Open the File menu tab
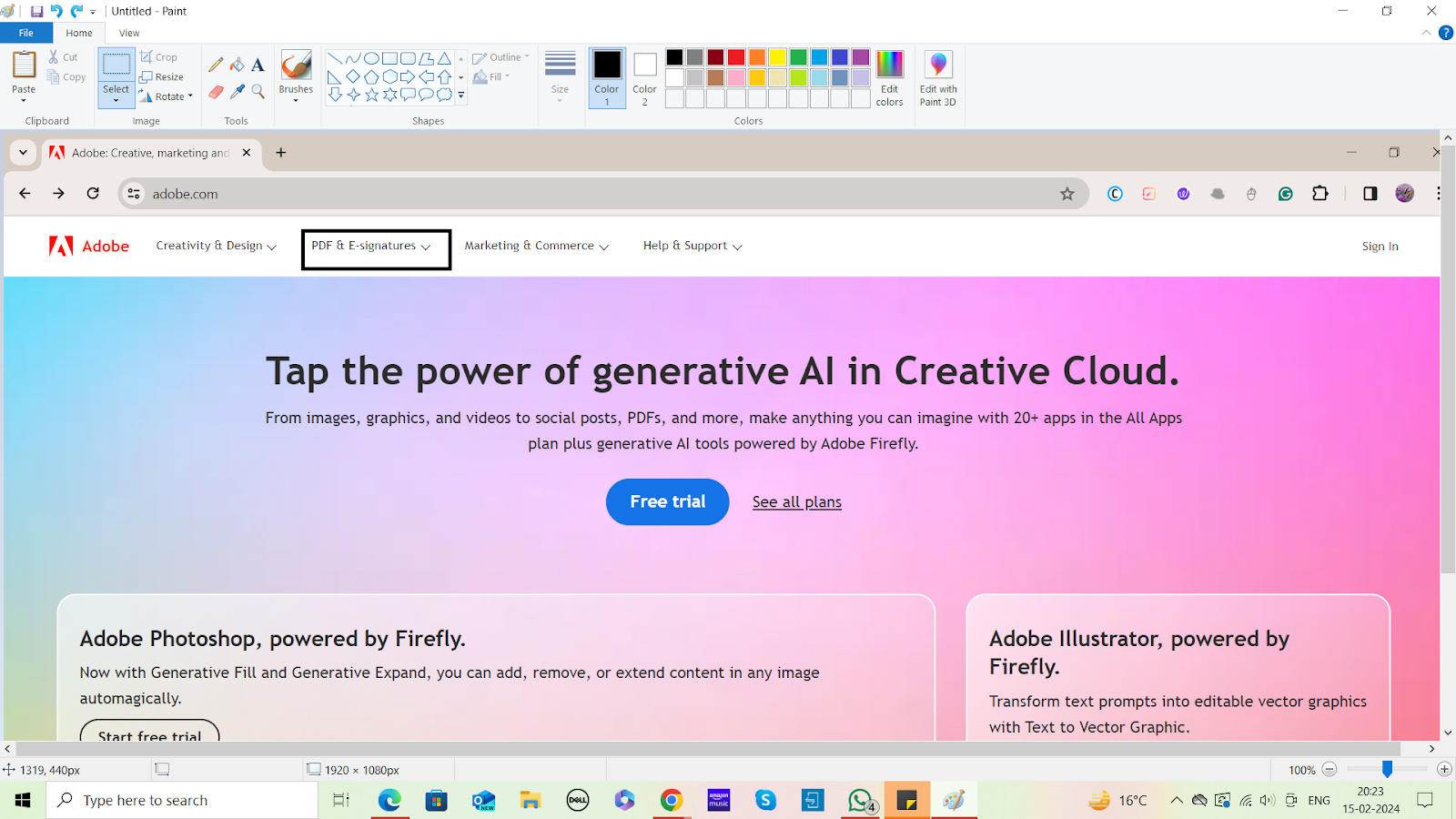 (26, 33)
